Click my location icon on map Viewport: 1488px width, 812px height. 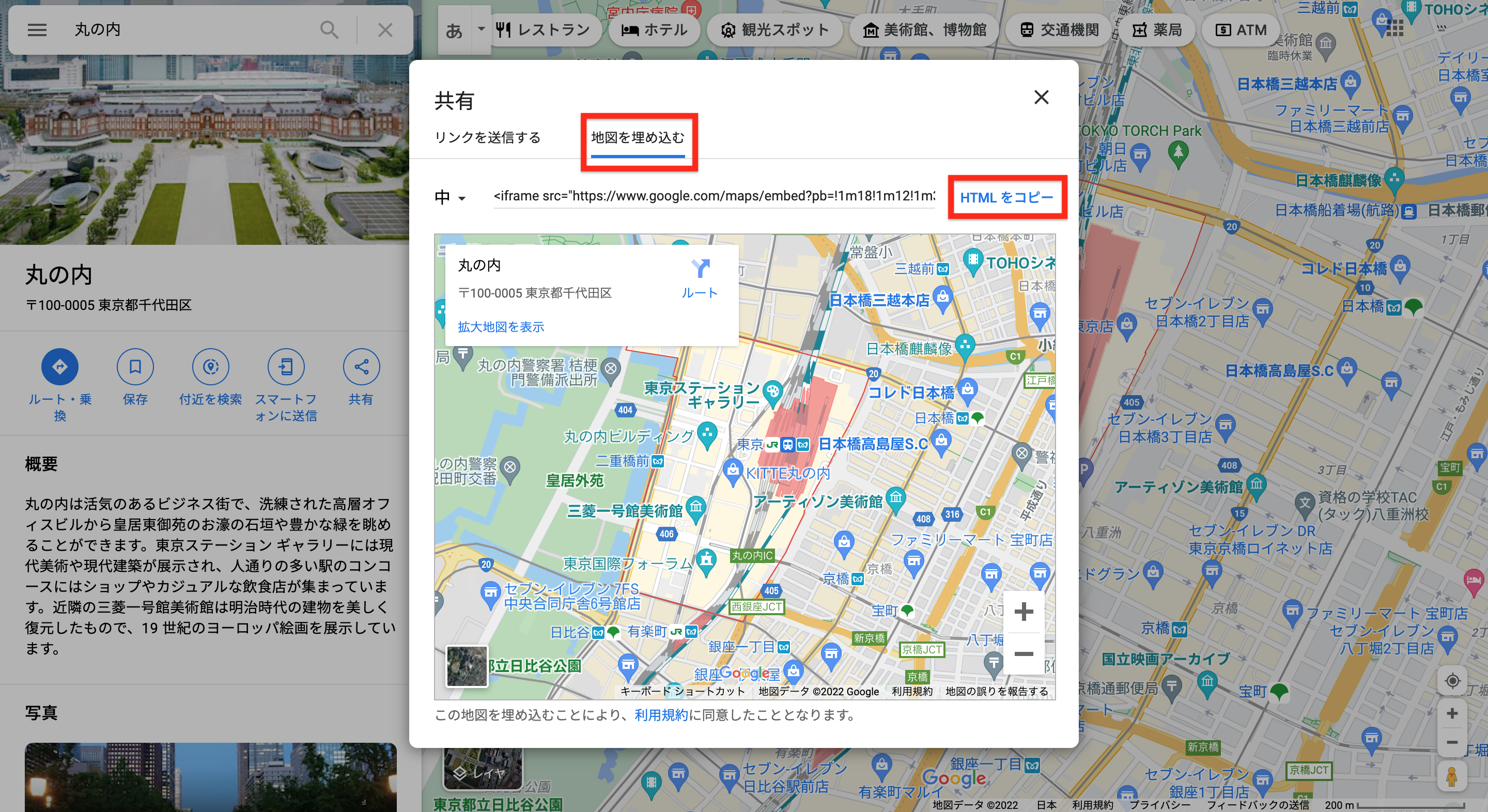tap(1452, 681)
